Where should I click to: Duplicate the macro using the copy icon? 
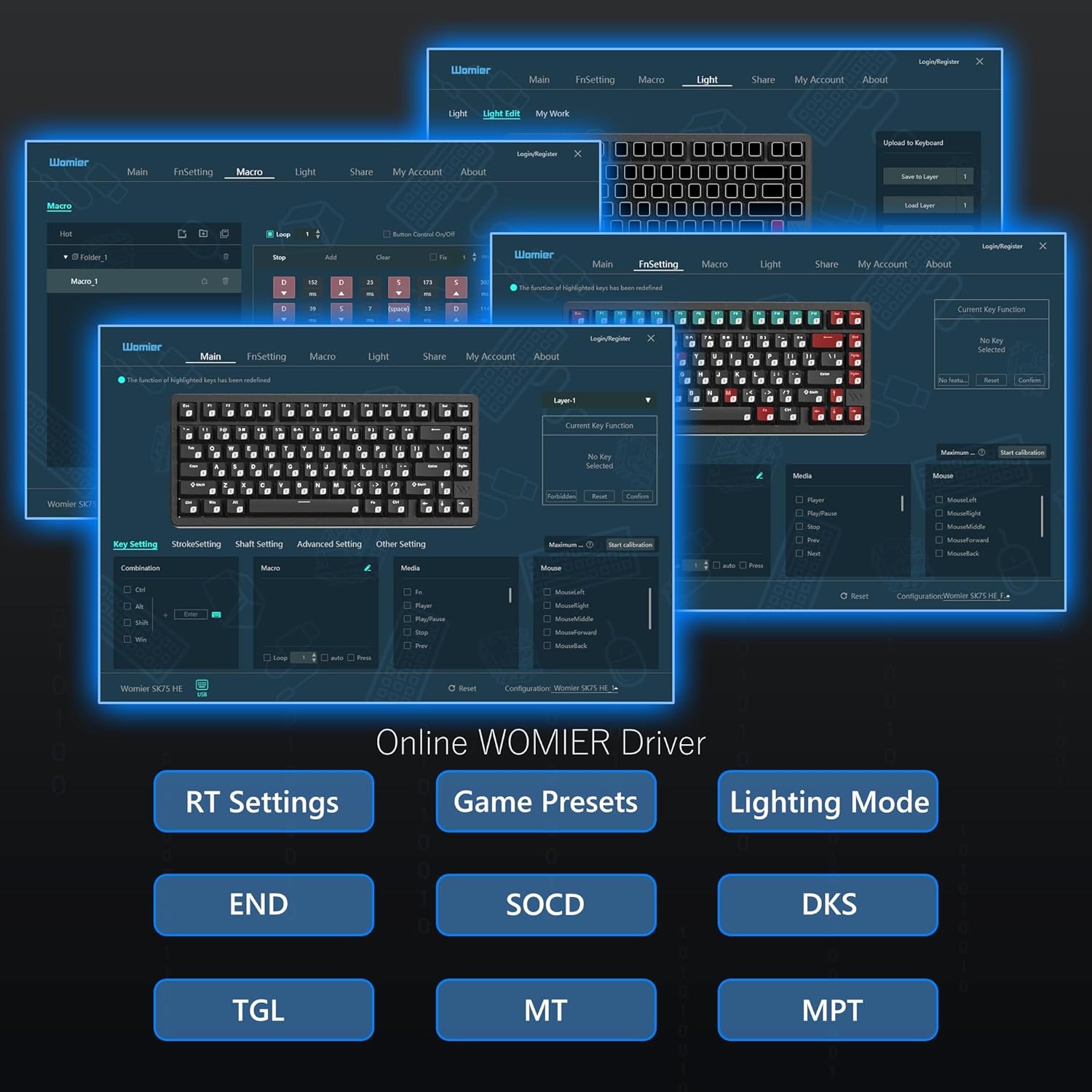(224, 233)
